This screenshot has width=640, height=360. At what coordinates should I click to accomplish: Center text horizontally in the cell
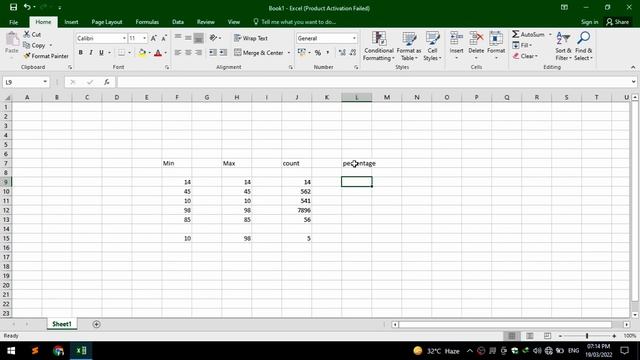[188, 53]
